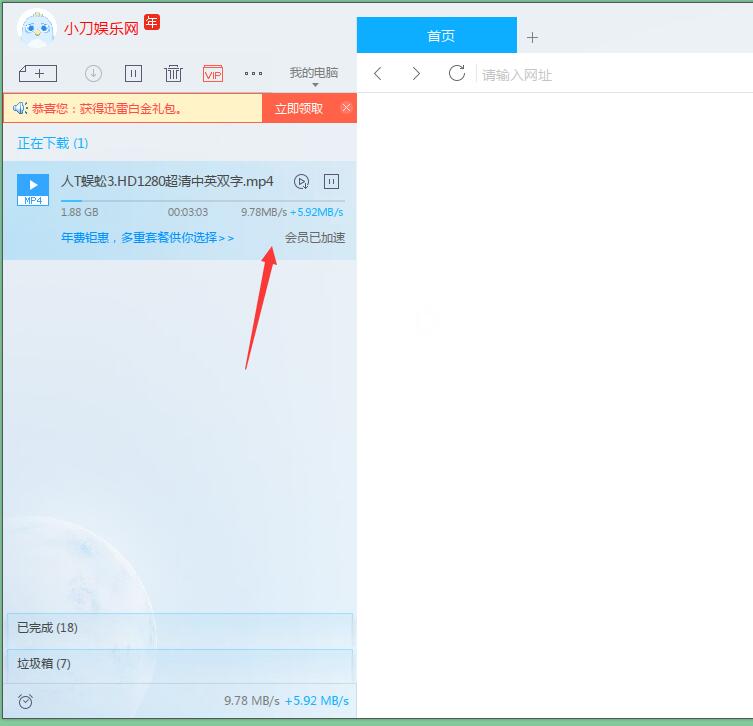
Task: Click the alarm clock scheduled task icon
Action: coord(25,701)
